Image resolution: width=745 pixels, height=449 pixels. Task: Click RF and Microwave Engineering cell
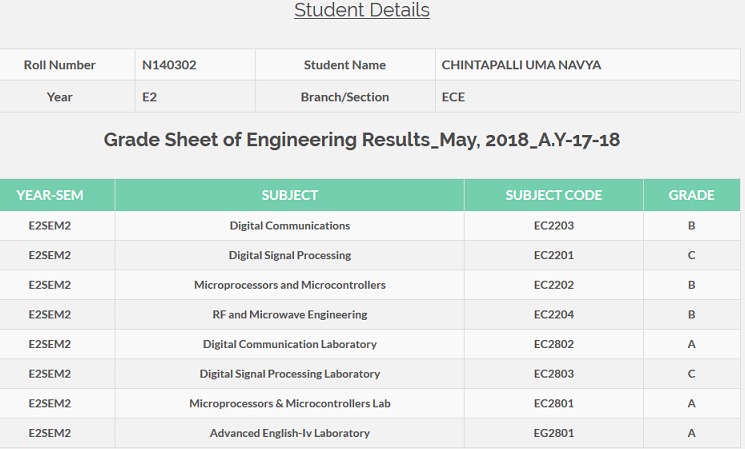pos(290,314)
